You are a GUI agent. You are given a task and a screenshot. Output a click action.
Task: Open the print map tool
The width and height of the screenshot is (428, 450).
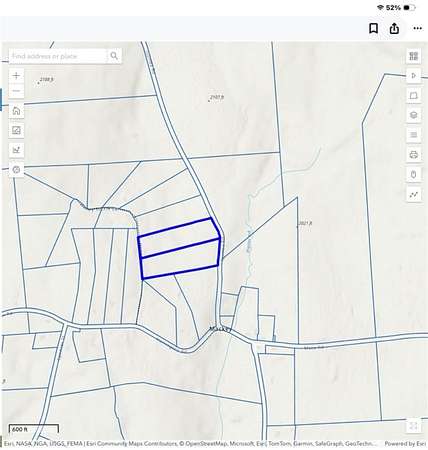pos(413,155)
